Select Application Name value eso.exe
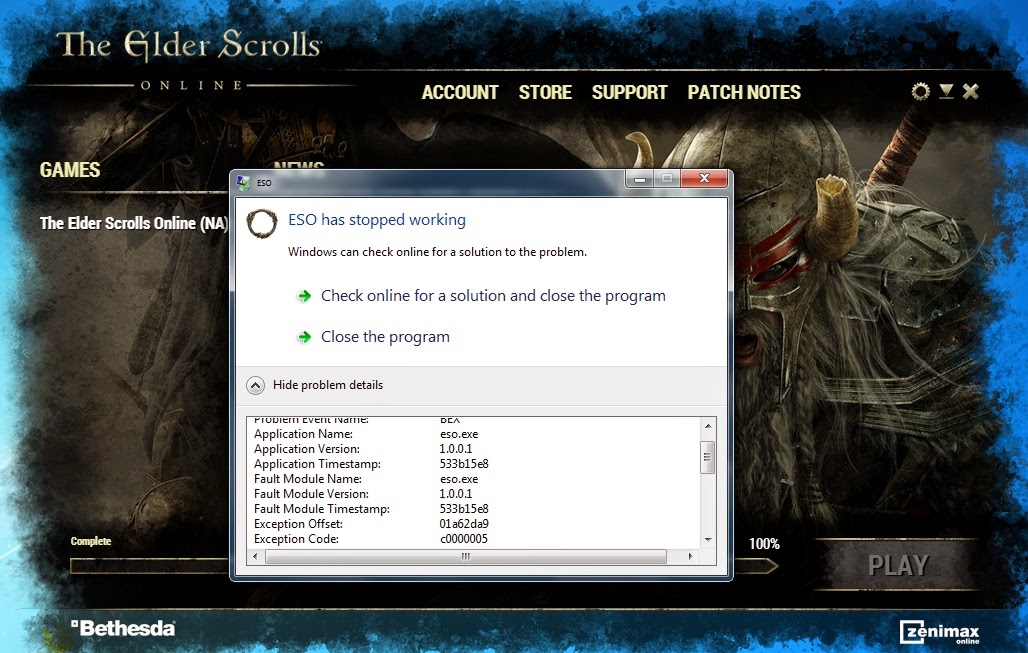1028x653 pixels. point(459,434)
